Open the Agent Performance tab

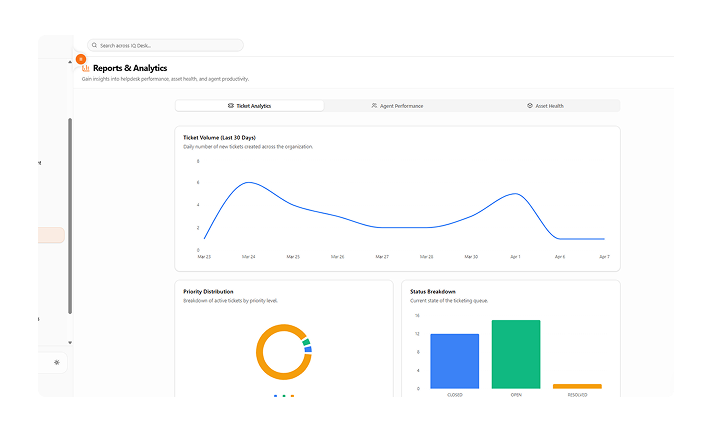tap(397, 106)
